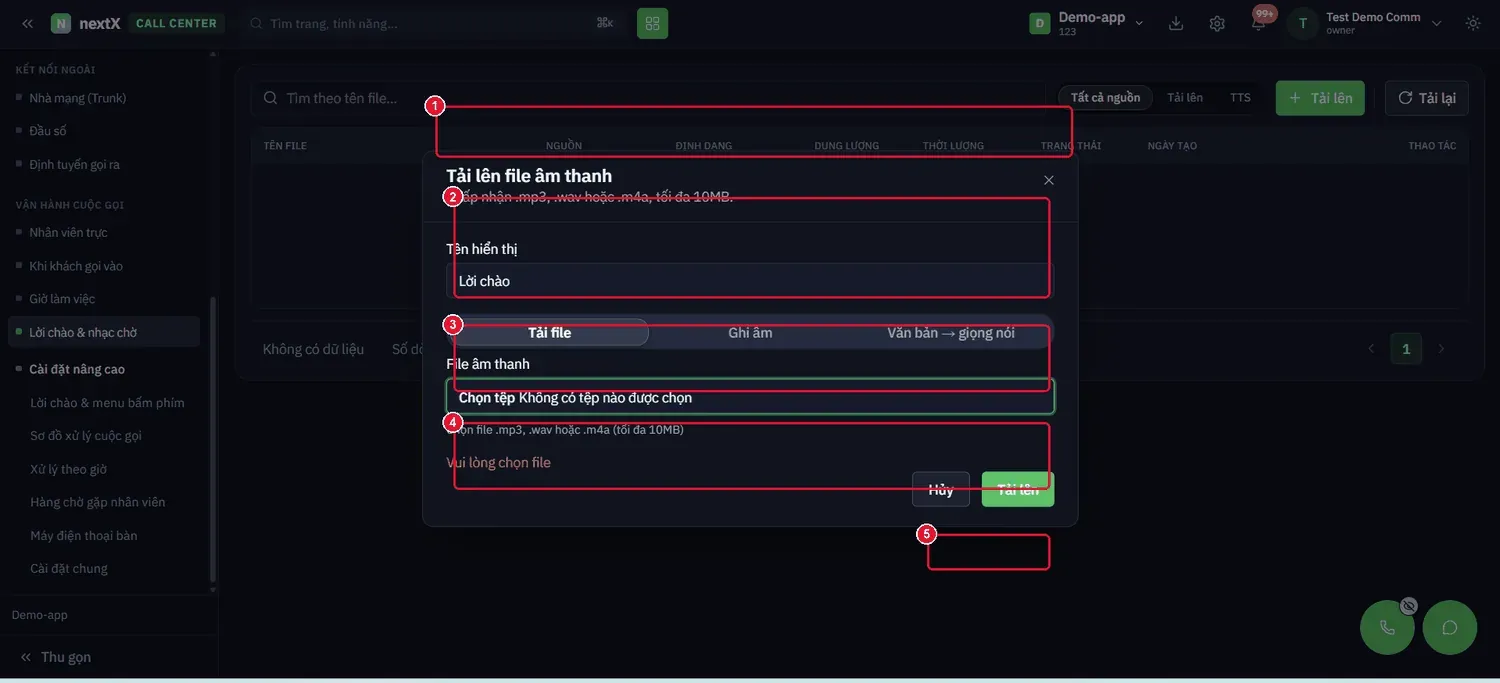Click the nextX logo icon
This screenshot has width=1500, height=683.
(x=61, y=23)
